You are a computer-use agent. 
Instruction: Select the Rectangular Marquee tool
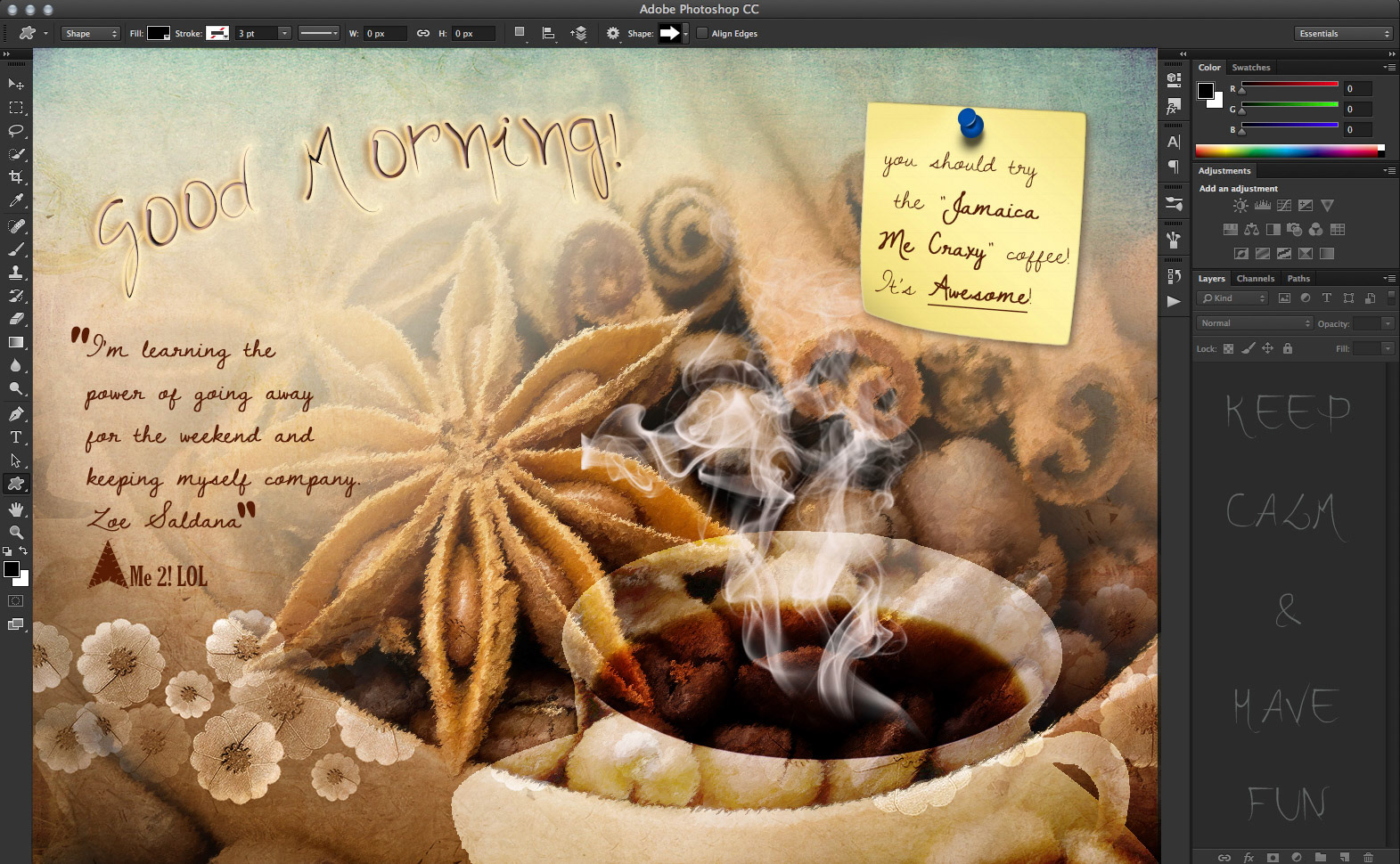point(16,108)
